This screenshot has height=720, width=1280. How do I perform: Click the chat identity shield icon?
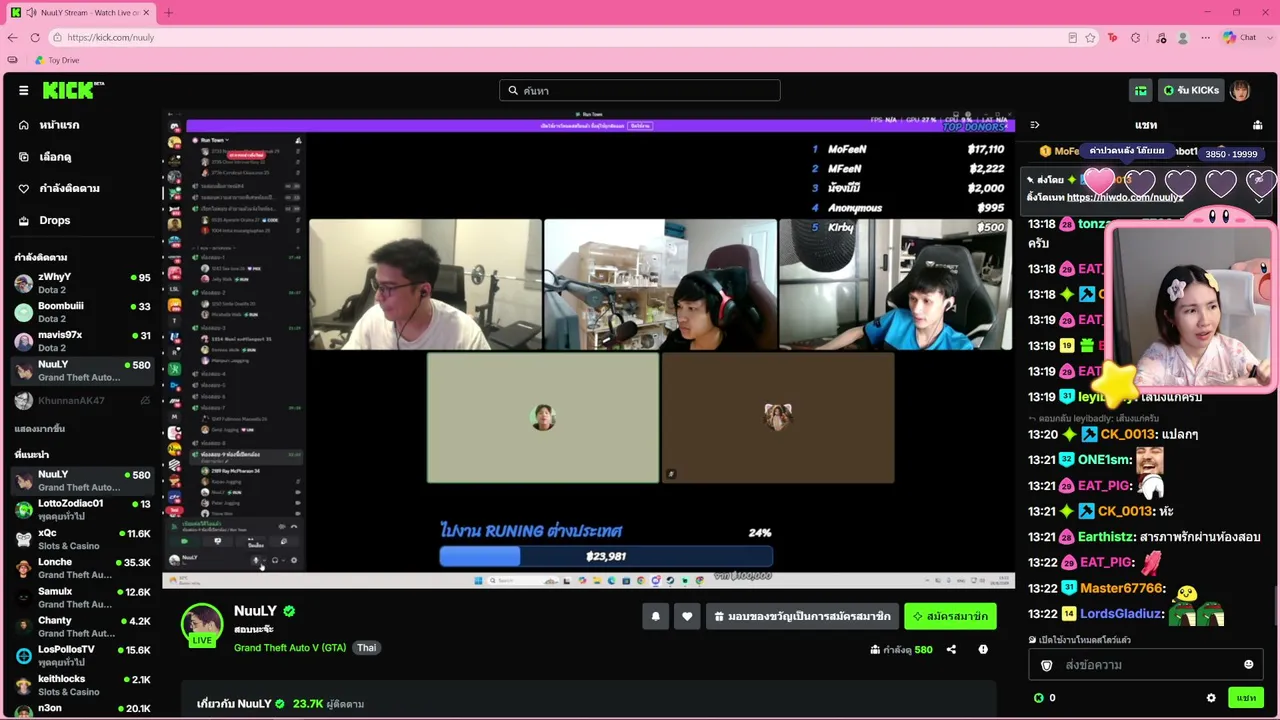coord(1047,665)
